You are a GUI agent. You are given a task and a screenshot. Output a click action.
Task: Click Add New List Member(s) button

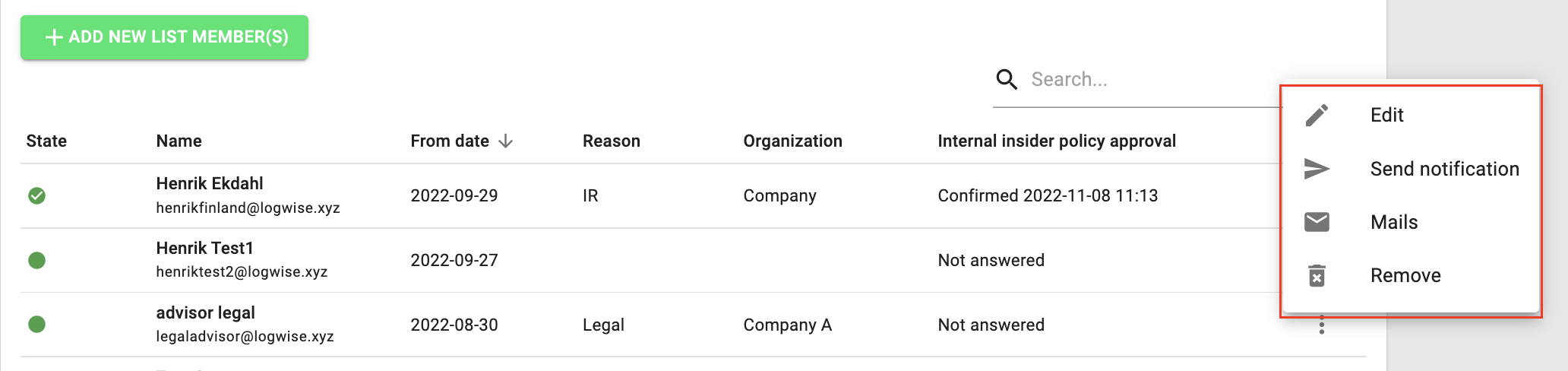164,37
